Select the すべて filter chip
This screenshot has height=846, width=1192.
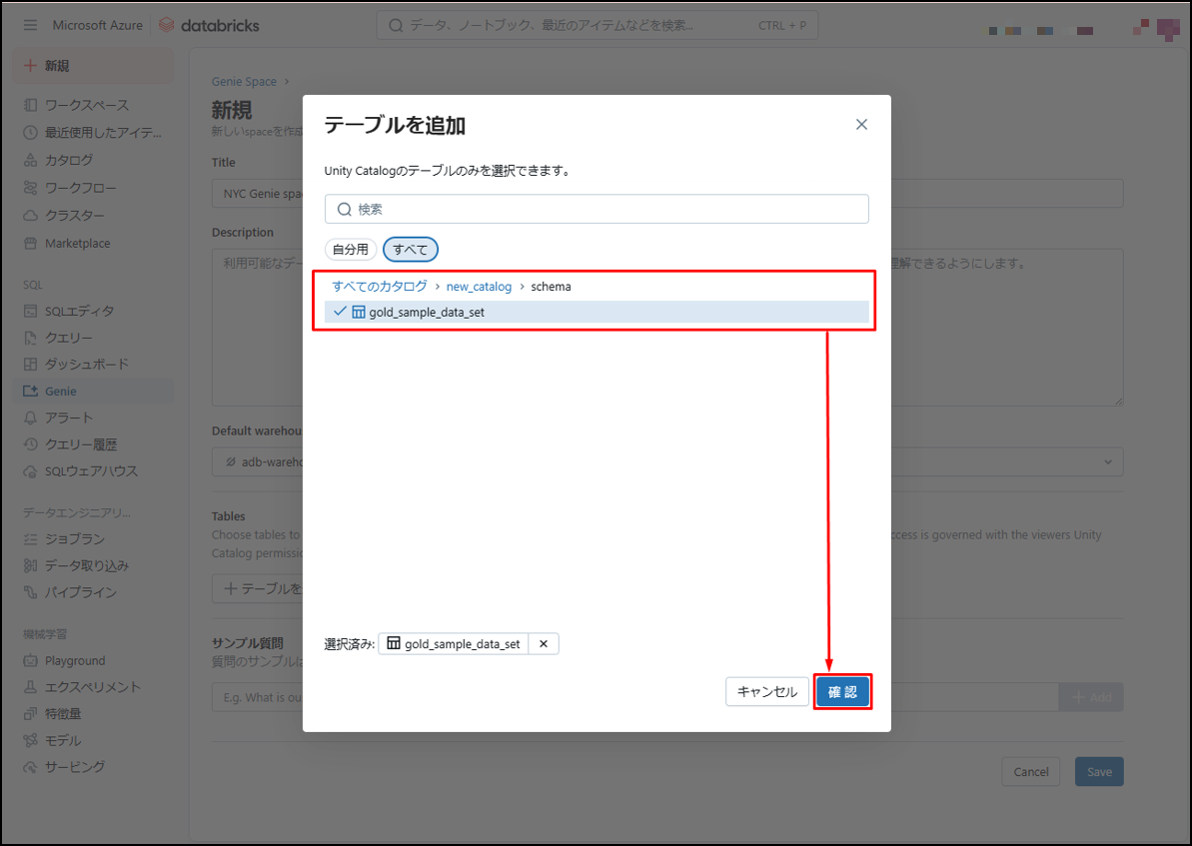(x=411, y=249)
